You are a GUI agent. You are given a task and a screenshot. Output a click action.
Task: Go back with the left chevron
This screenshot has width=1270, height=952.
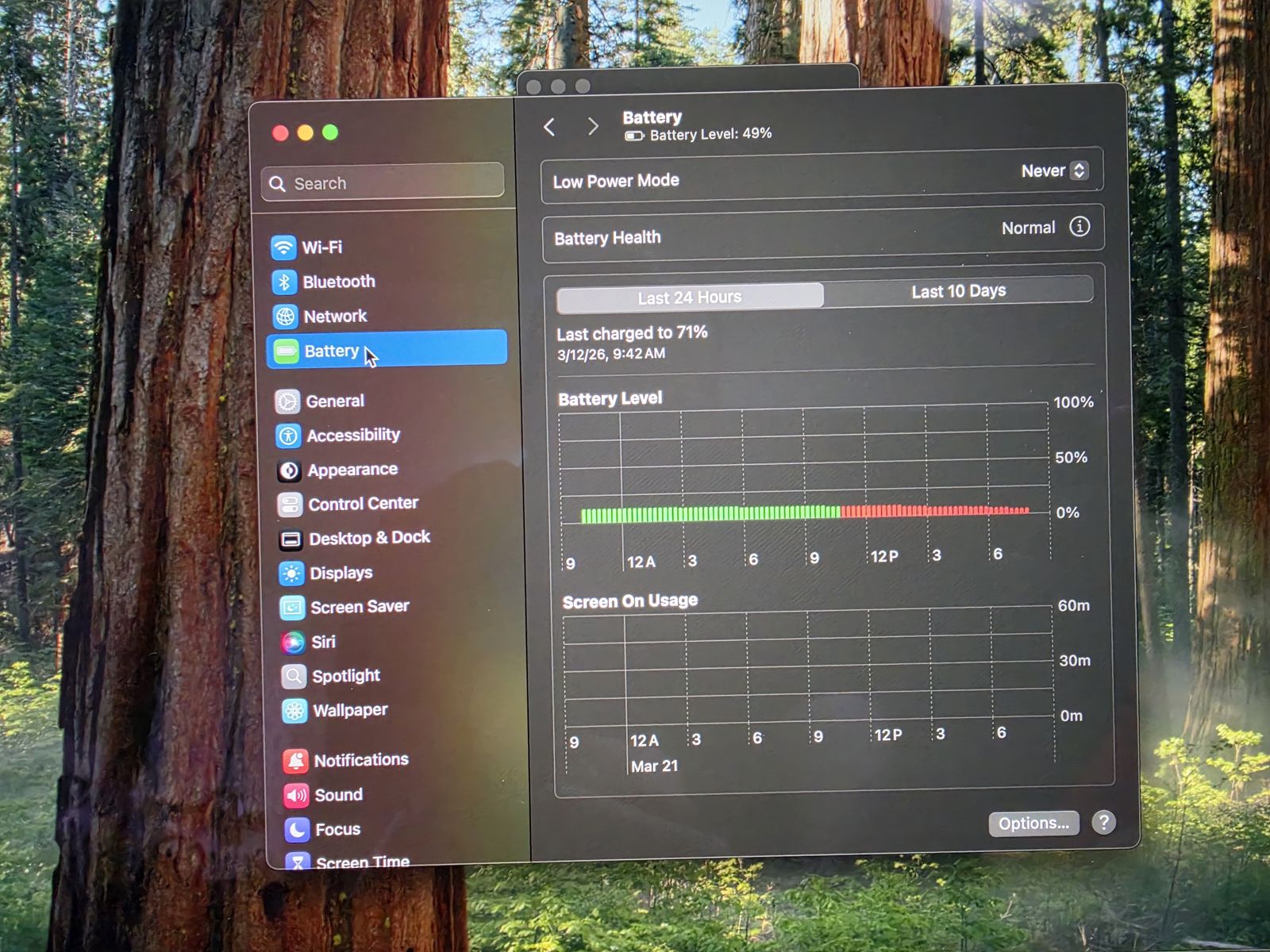[x=550, y=127]
